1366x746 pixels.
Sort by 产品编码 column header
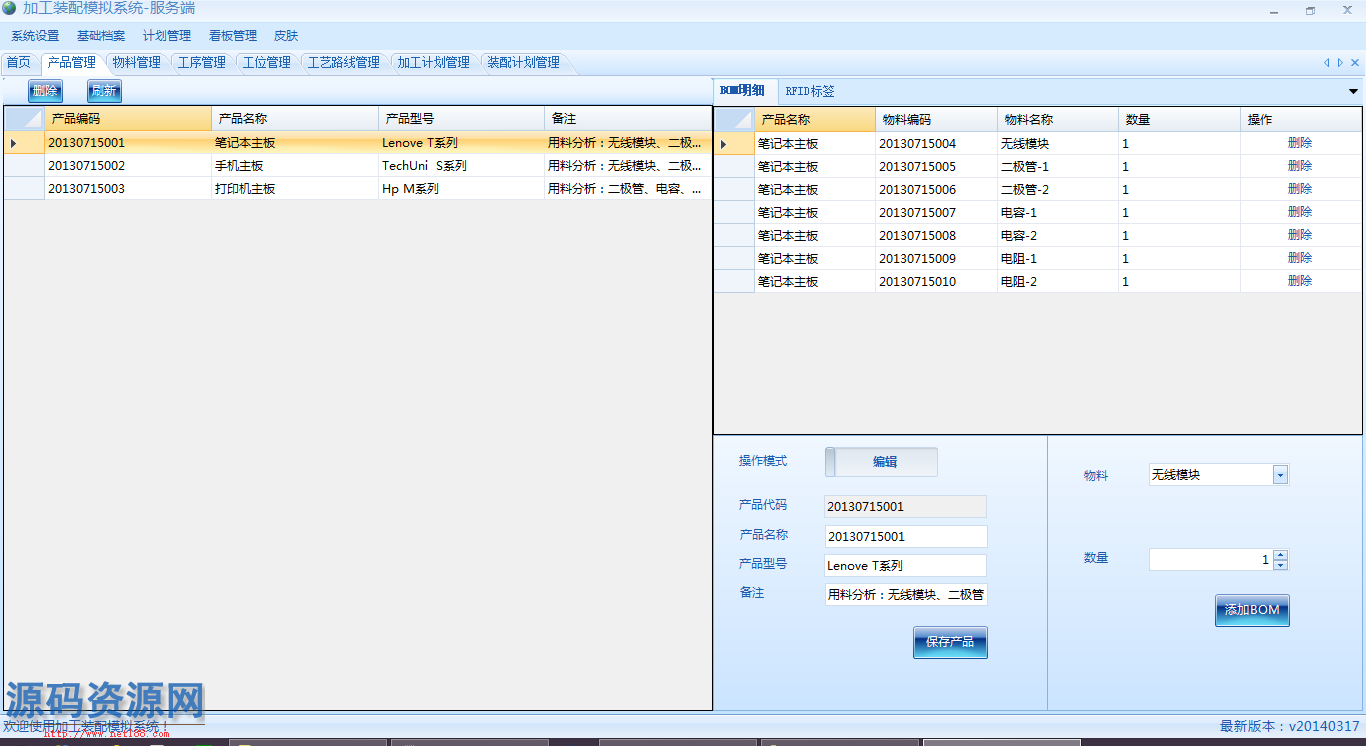[x=128, y=119]
